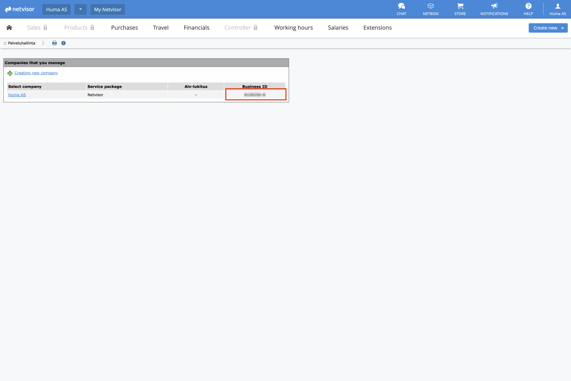The image size is (571, 381).
Task: Open the Travel menu
Action: (161, 28)
